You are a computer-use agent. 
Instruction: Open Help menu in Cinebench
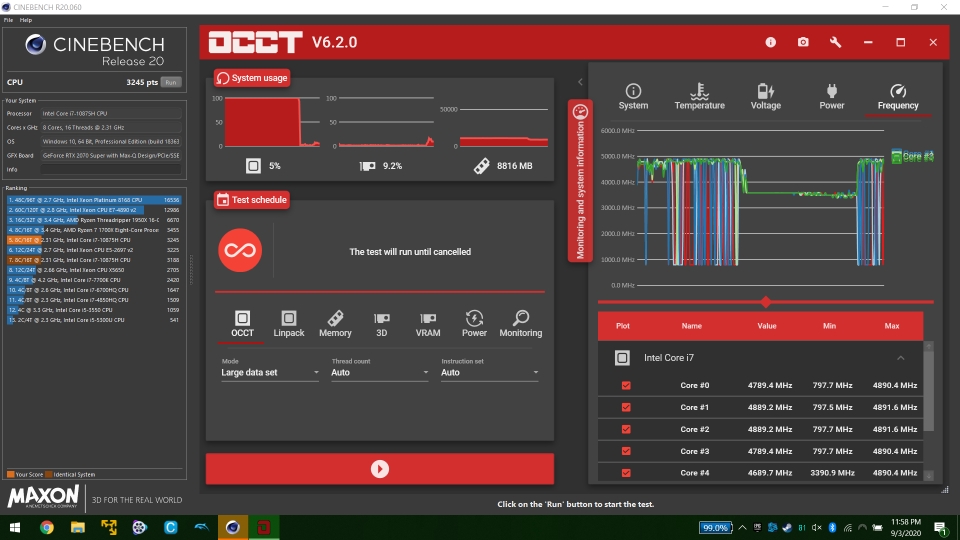26,20
